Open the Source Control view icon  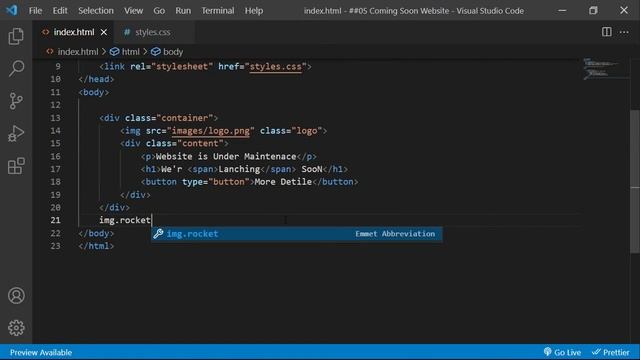16,101
